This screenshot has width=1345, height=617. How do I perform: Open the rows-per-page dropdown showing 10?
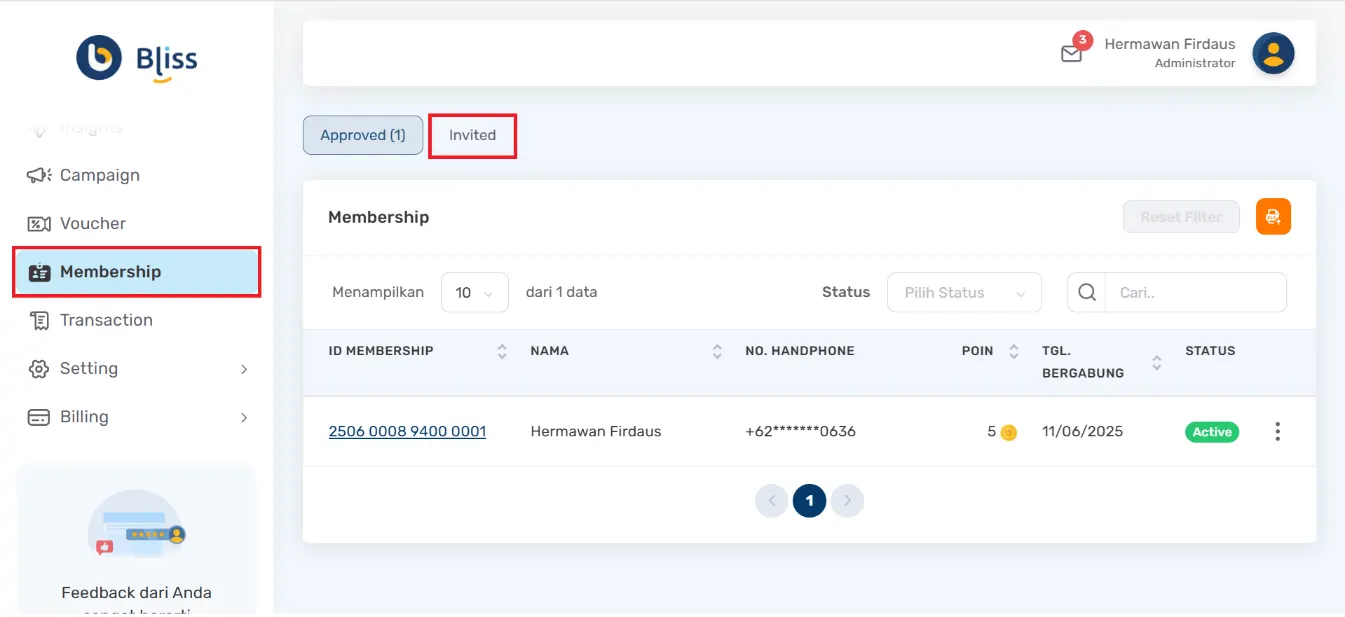click(474, 293)
